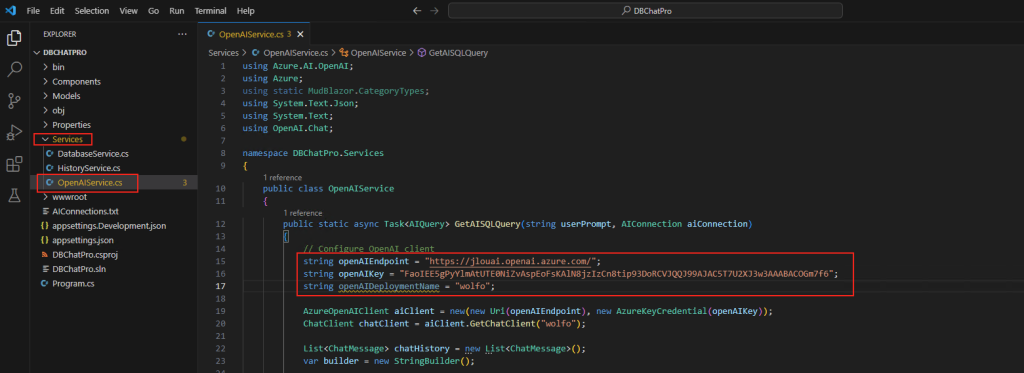Image resolution: width=1024 pixels, height=373 pixels.
Task: Click the AzureOpenAIClient declaration on line 19
Action: click(538, 311)
